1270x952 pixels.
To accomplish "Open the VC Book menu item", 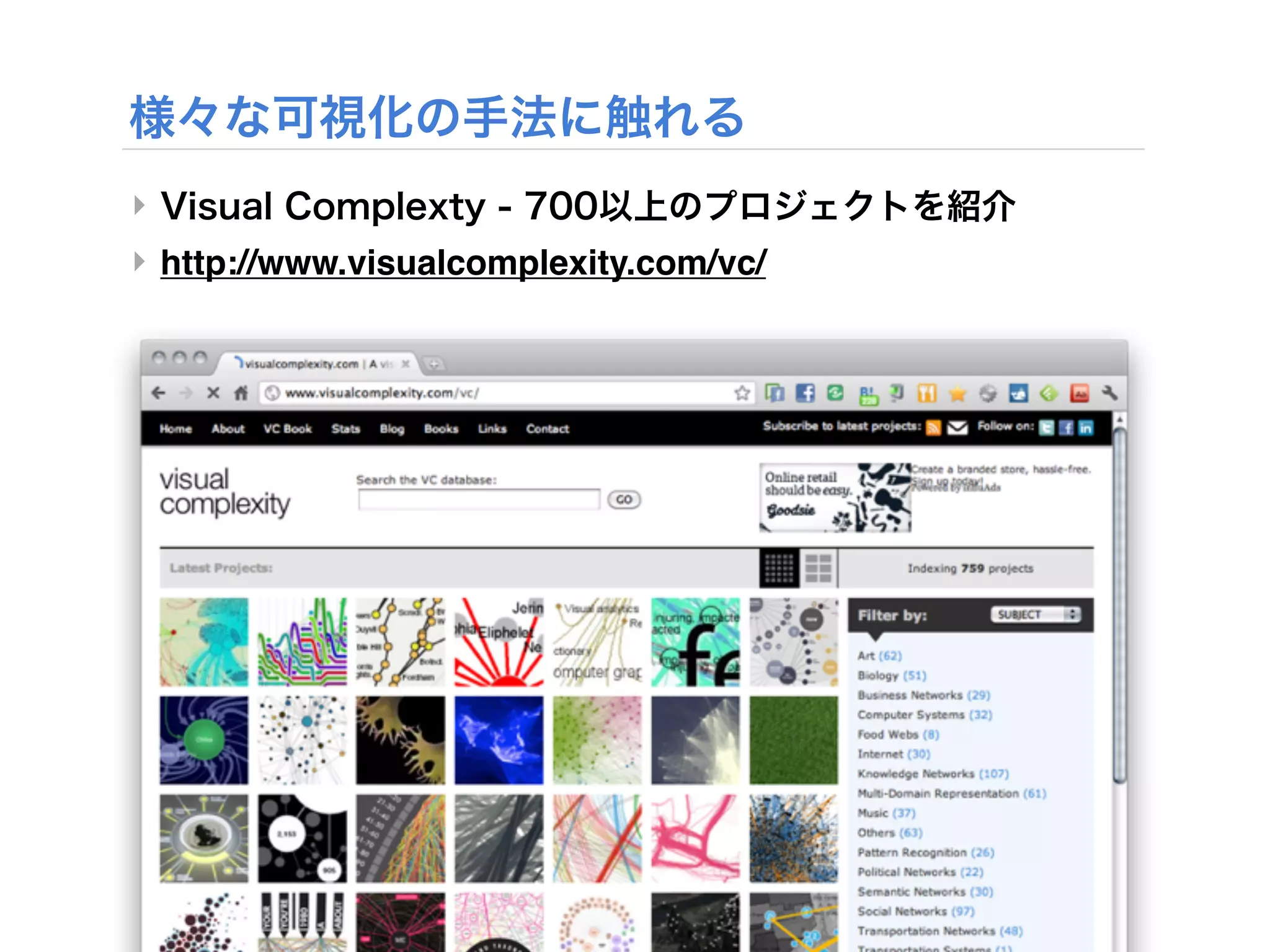I will [x=287, y=429].
